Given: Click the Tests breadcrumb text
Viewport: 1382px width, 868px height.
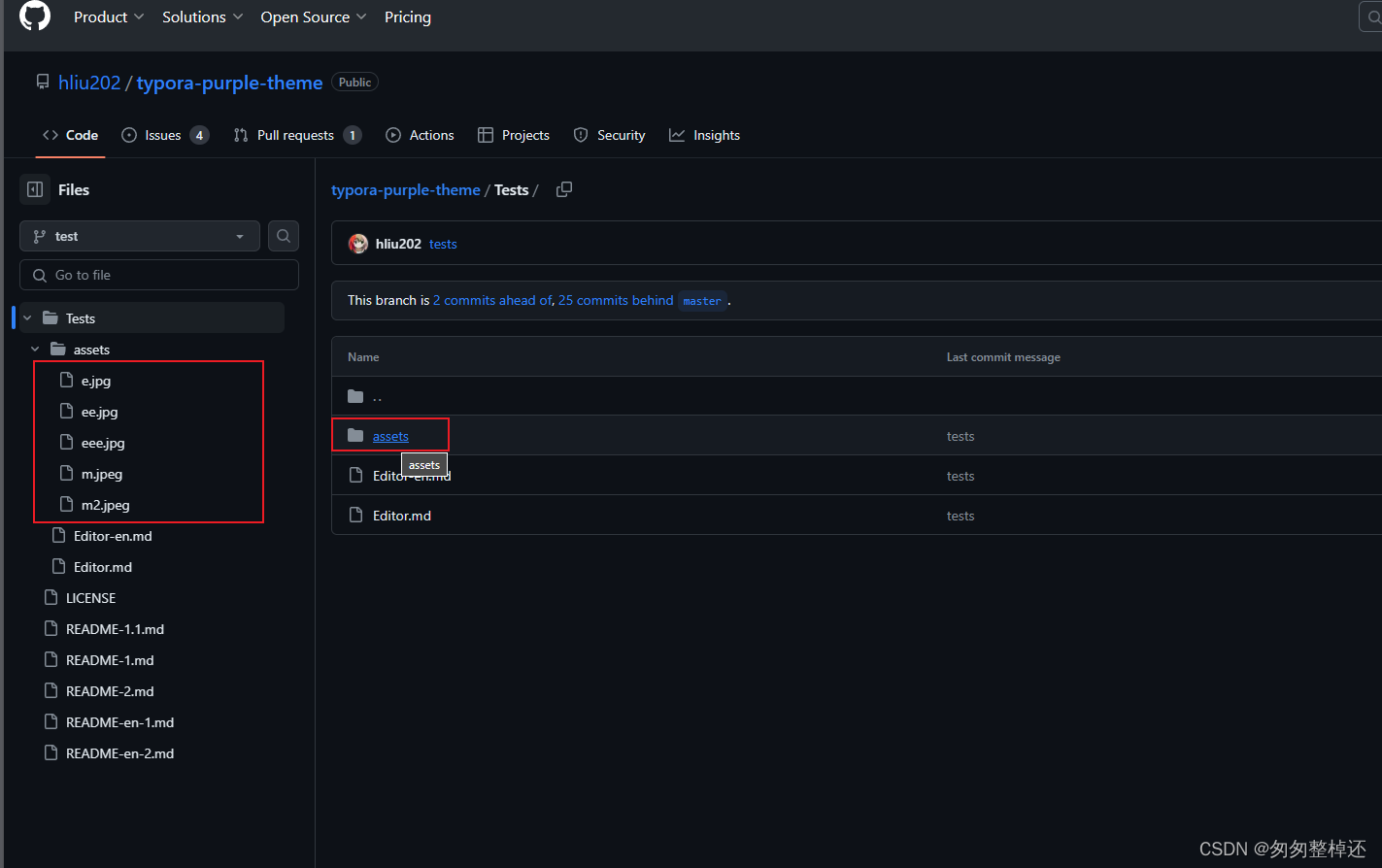Looking at the screenshot, I should pyautogui.click(x=511, y=190).
